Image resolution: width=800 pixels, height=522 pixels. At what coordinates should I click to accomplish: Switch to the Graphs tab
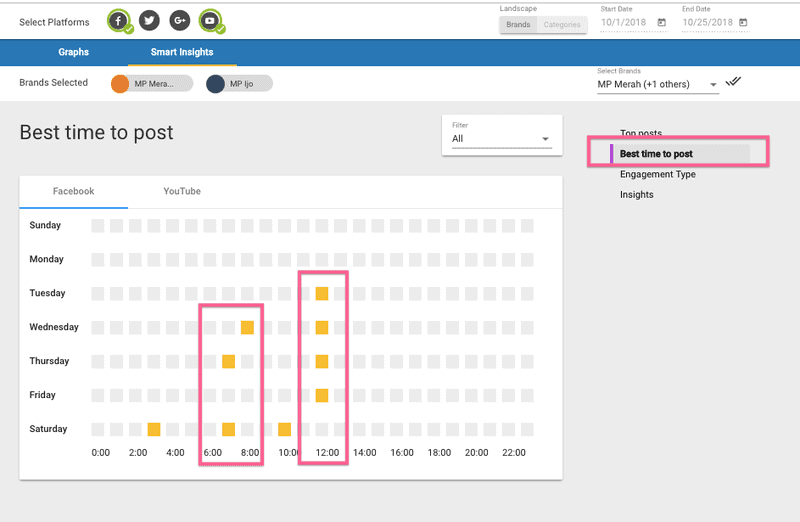(x=73, y=52)
